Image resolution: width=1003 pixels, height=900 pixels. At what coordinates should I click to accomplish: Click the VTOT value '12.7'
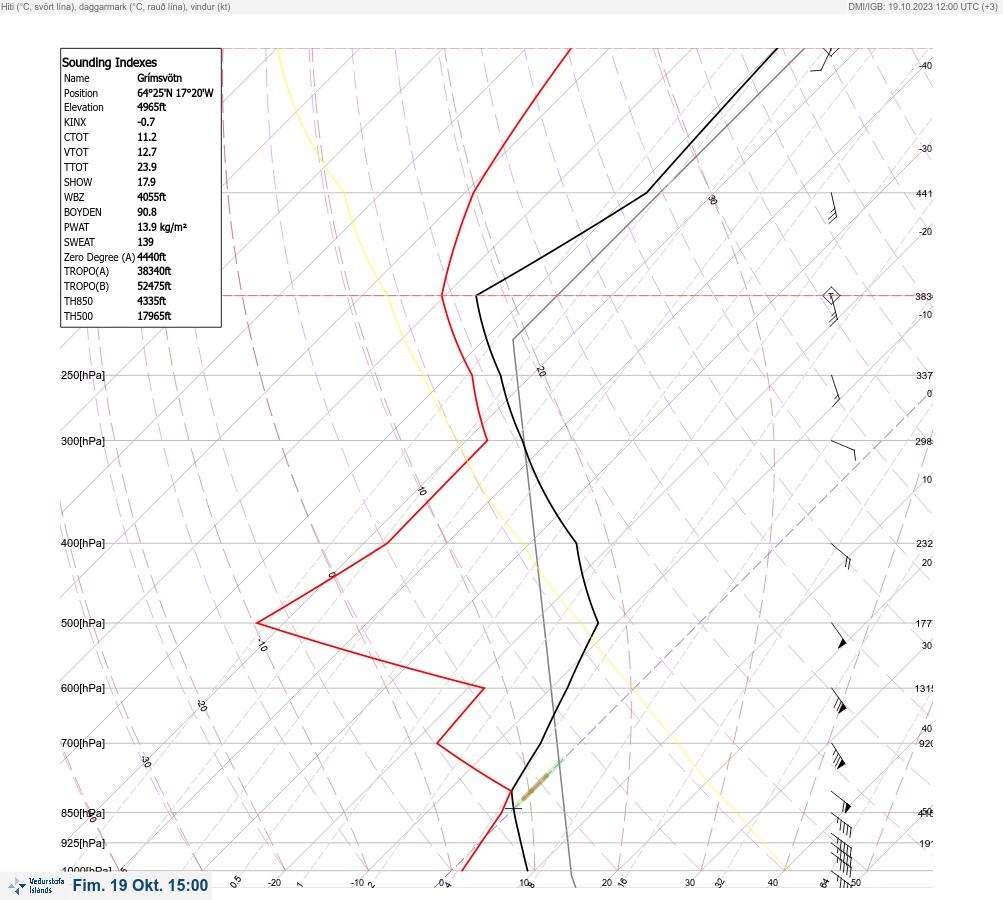(x=147, y=152)
